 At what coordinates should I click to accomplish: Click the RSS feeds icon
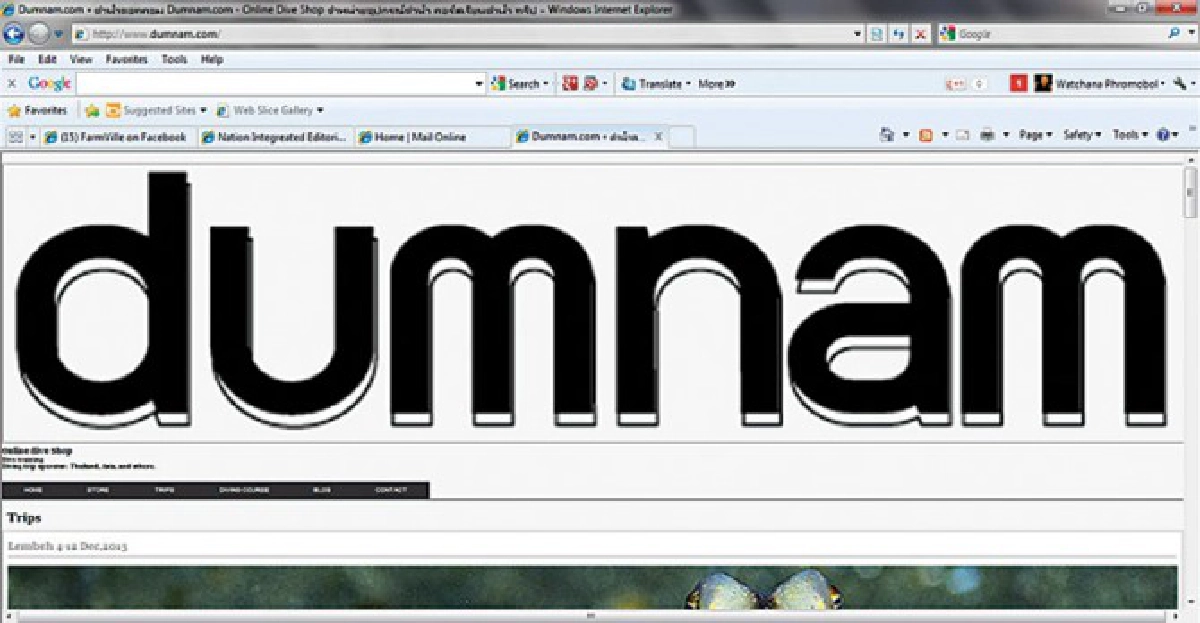point(926,135)
